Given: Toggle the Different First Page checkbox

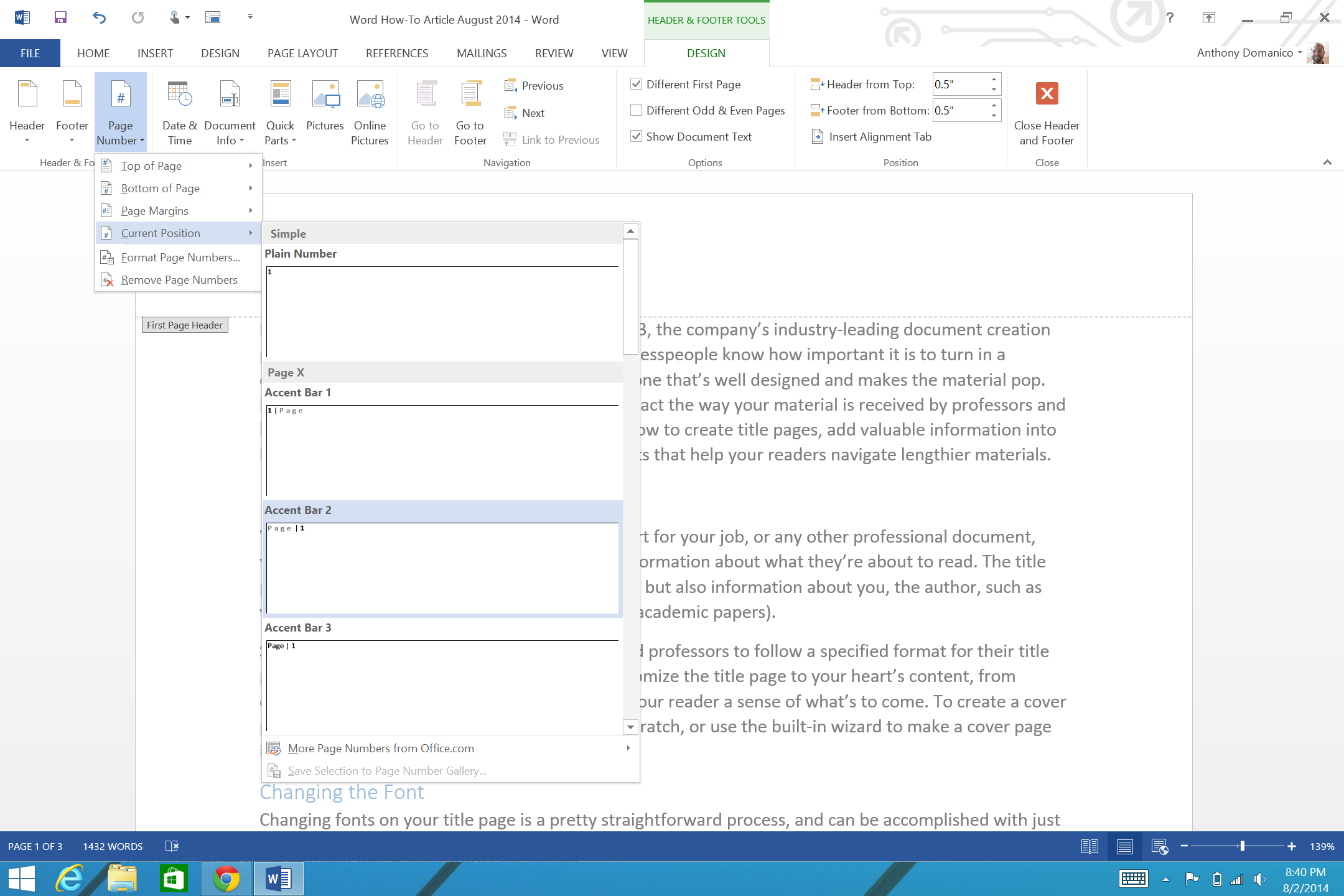Looking at the screenshot, I should pos(636,83).
